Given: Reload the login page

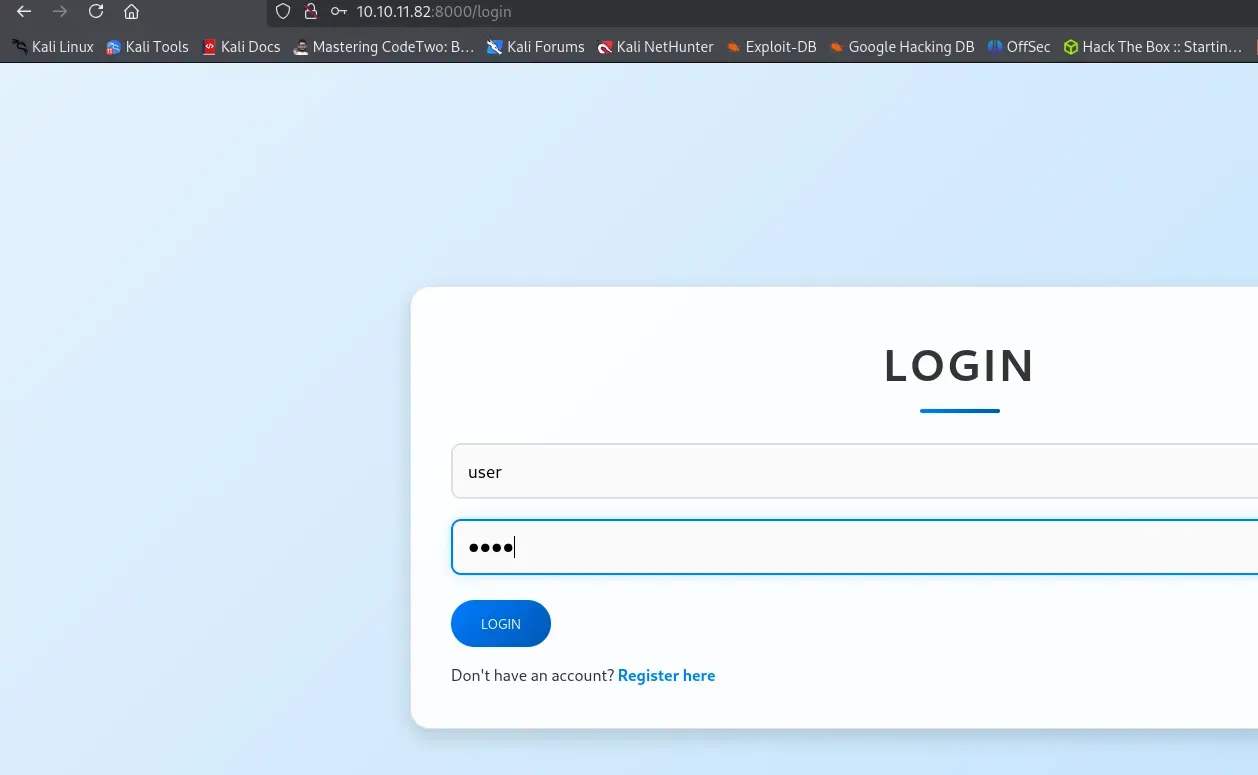Looking at the screenshot, I should (x=96, y=12).
